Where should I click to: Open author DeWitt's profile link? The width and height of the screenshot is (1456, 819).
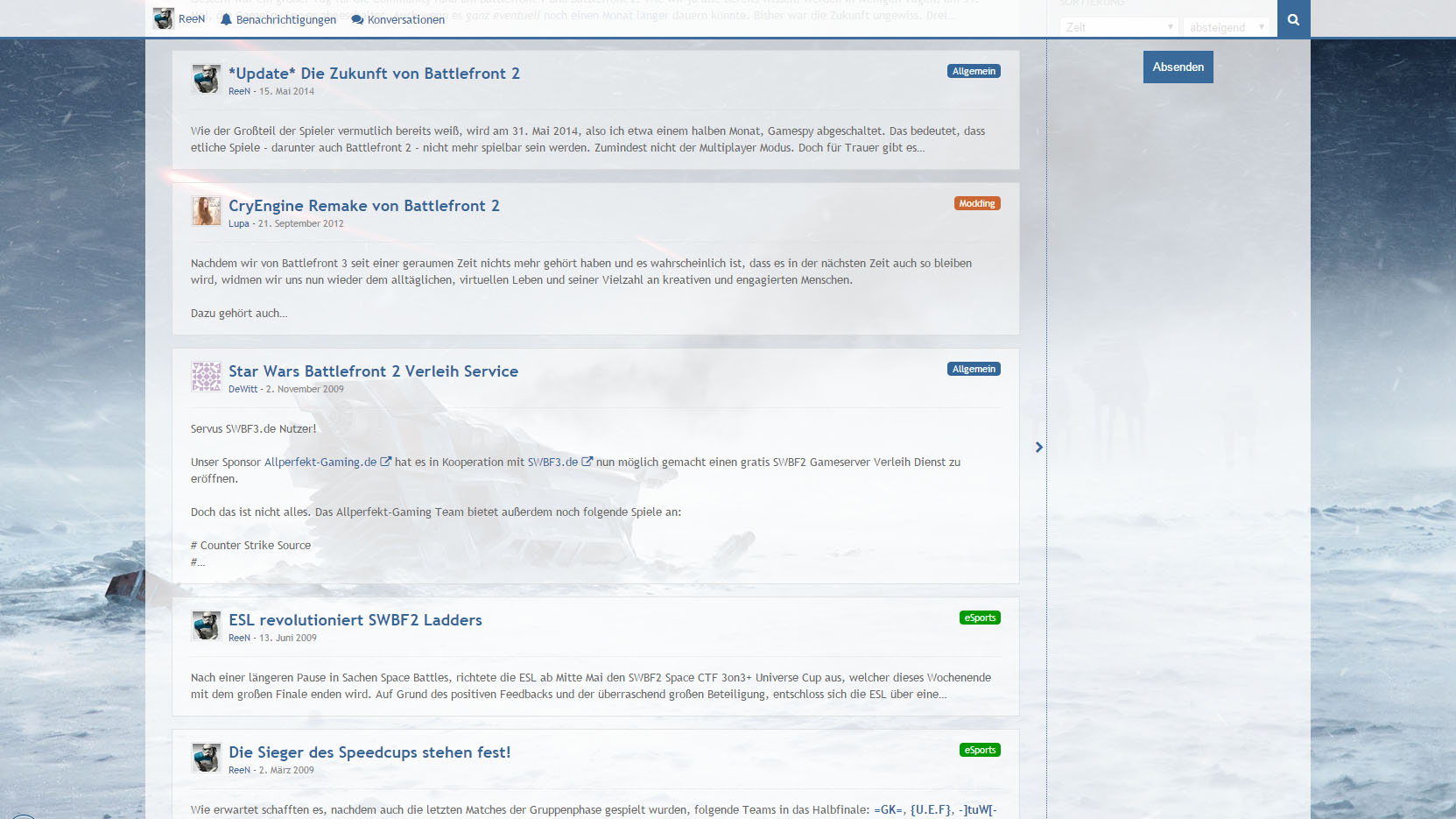tap(243, 389)
